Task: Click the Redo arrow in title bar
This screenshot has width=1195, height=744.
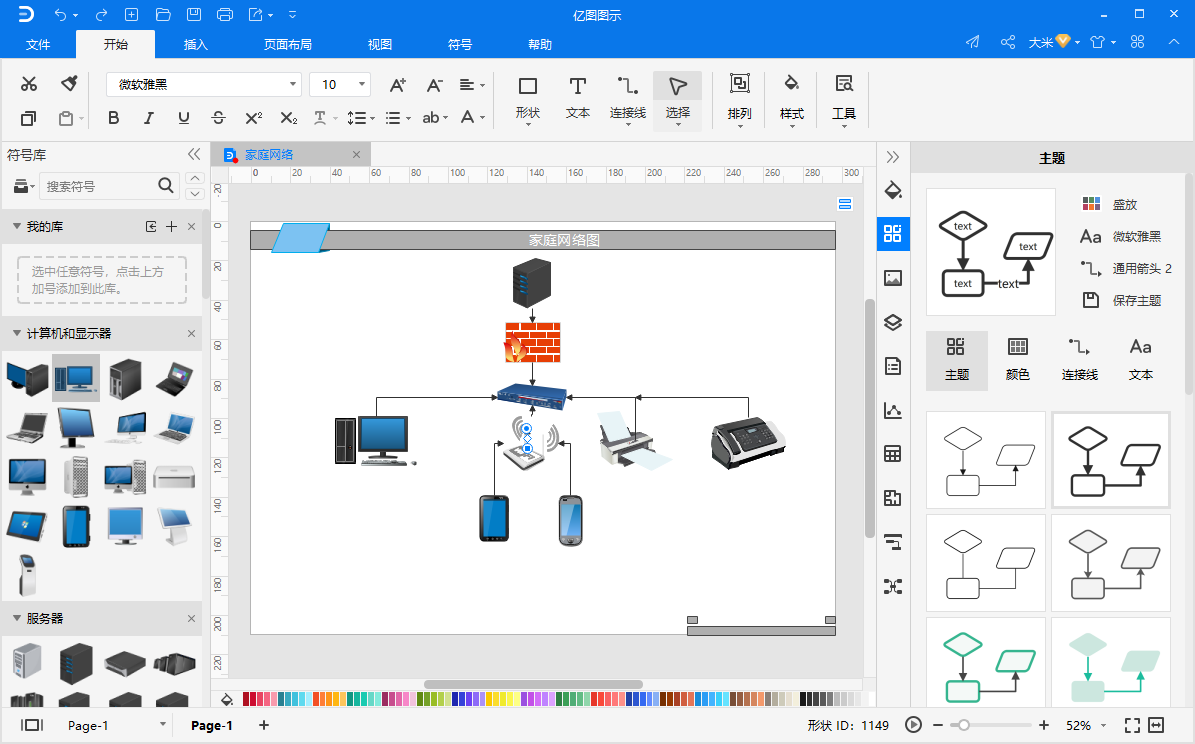Action: tap(101, 14)
